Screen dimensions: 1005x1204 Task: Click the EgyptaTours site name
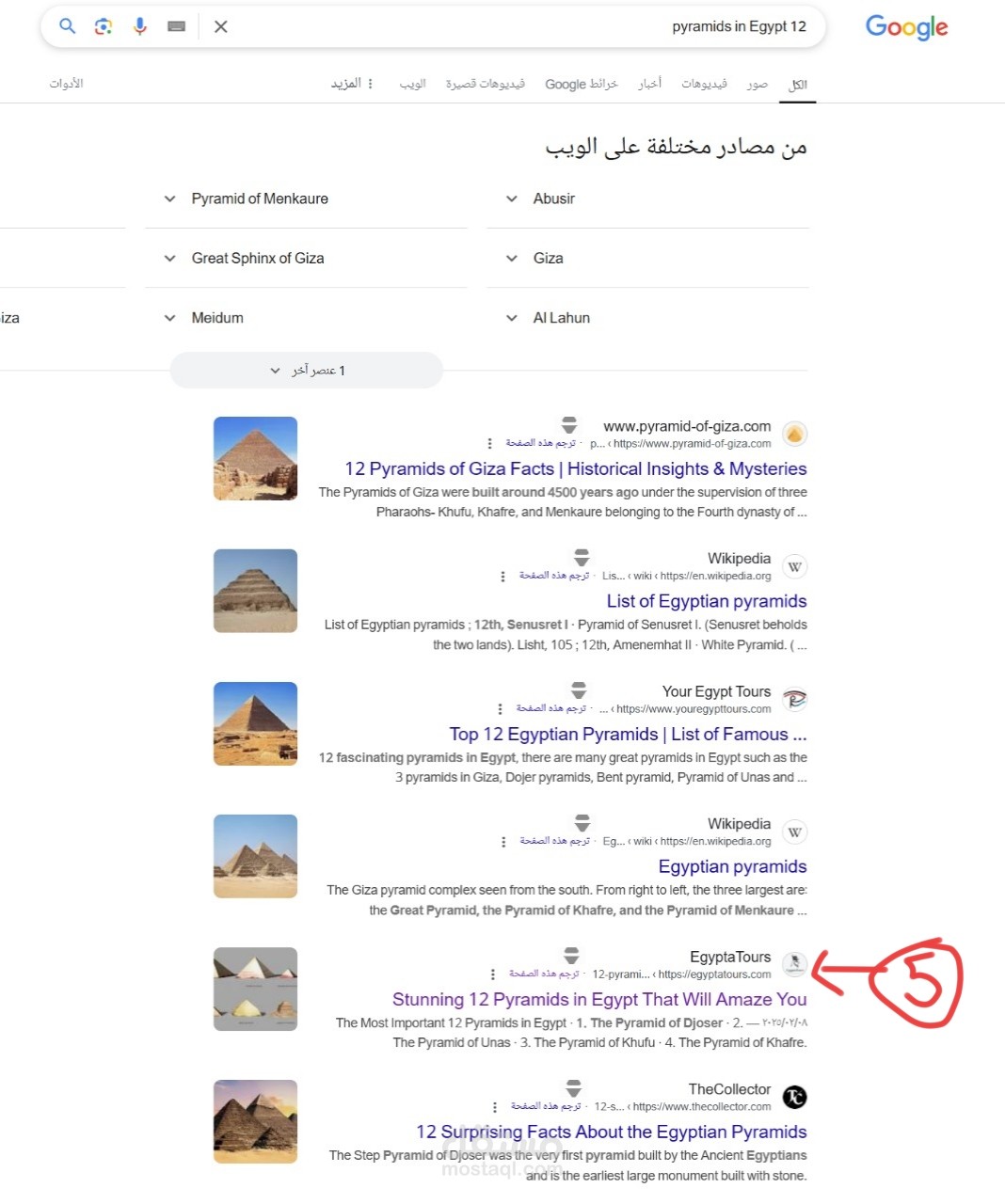pyautogui.click(x=730, y=957)
